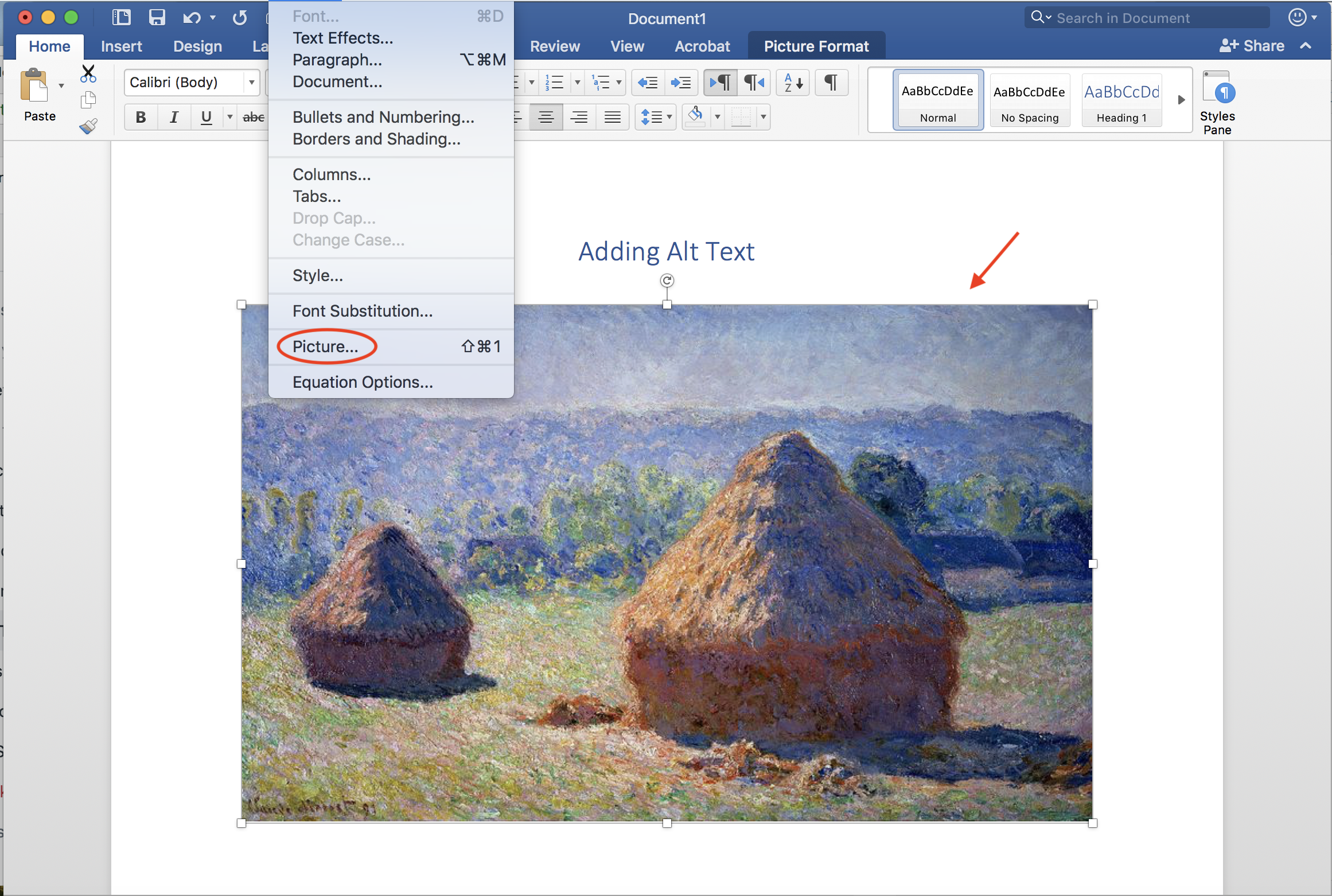
Task: Open borders dropdown arrow
Action: [x=763, y=117]
